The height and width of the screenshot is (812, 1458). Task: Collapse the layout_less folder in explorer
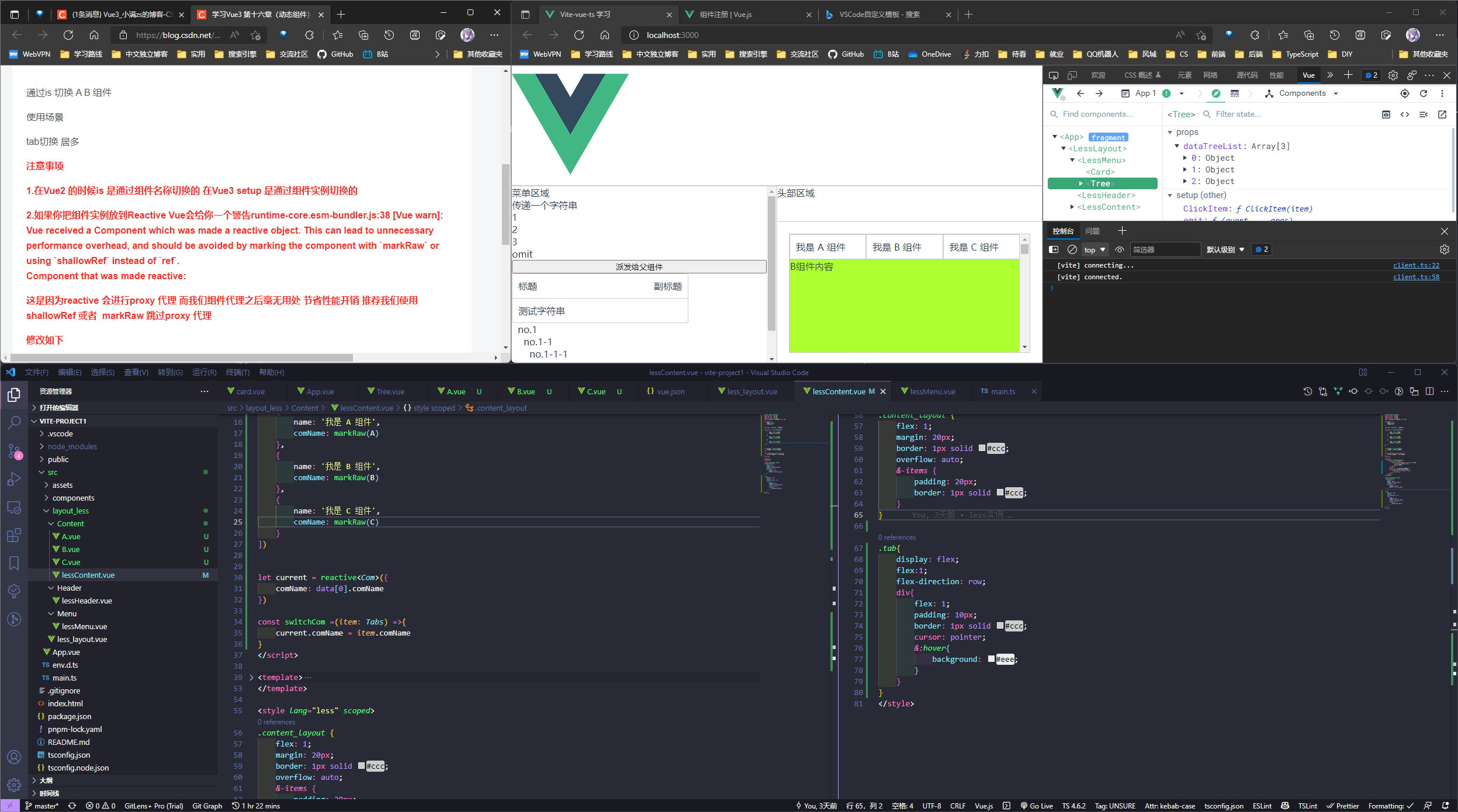click(x=46, y=511)
